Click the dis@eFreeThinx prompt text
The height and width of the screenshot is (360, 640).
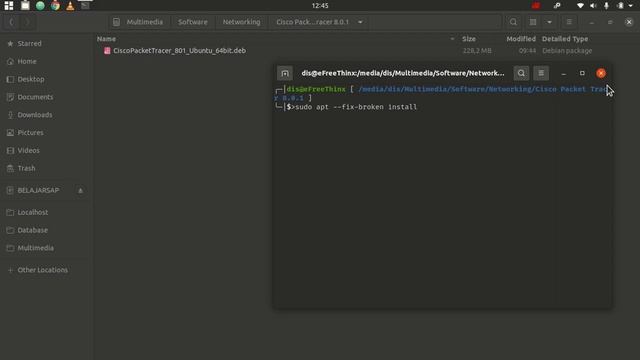pyautogui.click(x=316, y=89)
